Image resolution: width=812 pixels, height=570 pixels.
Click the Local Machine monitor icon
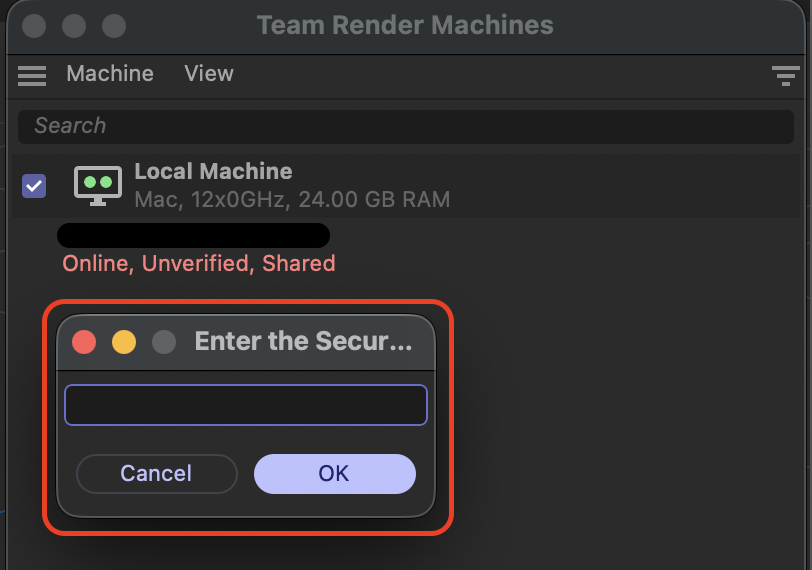98,185
